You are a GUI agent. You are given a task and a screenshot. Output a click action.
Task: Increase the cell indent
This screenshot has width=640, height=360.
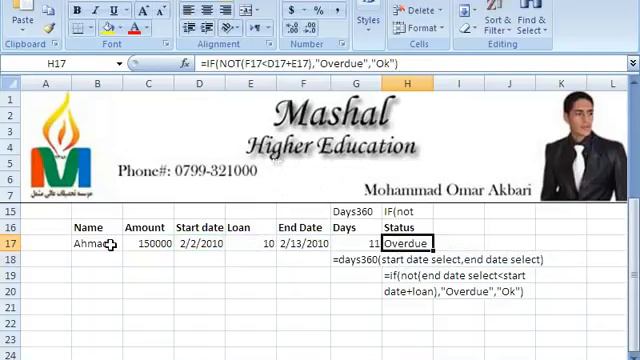pyautogui.click(x=207, y=28)
